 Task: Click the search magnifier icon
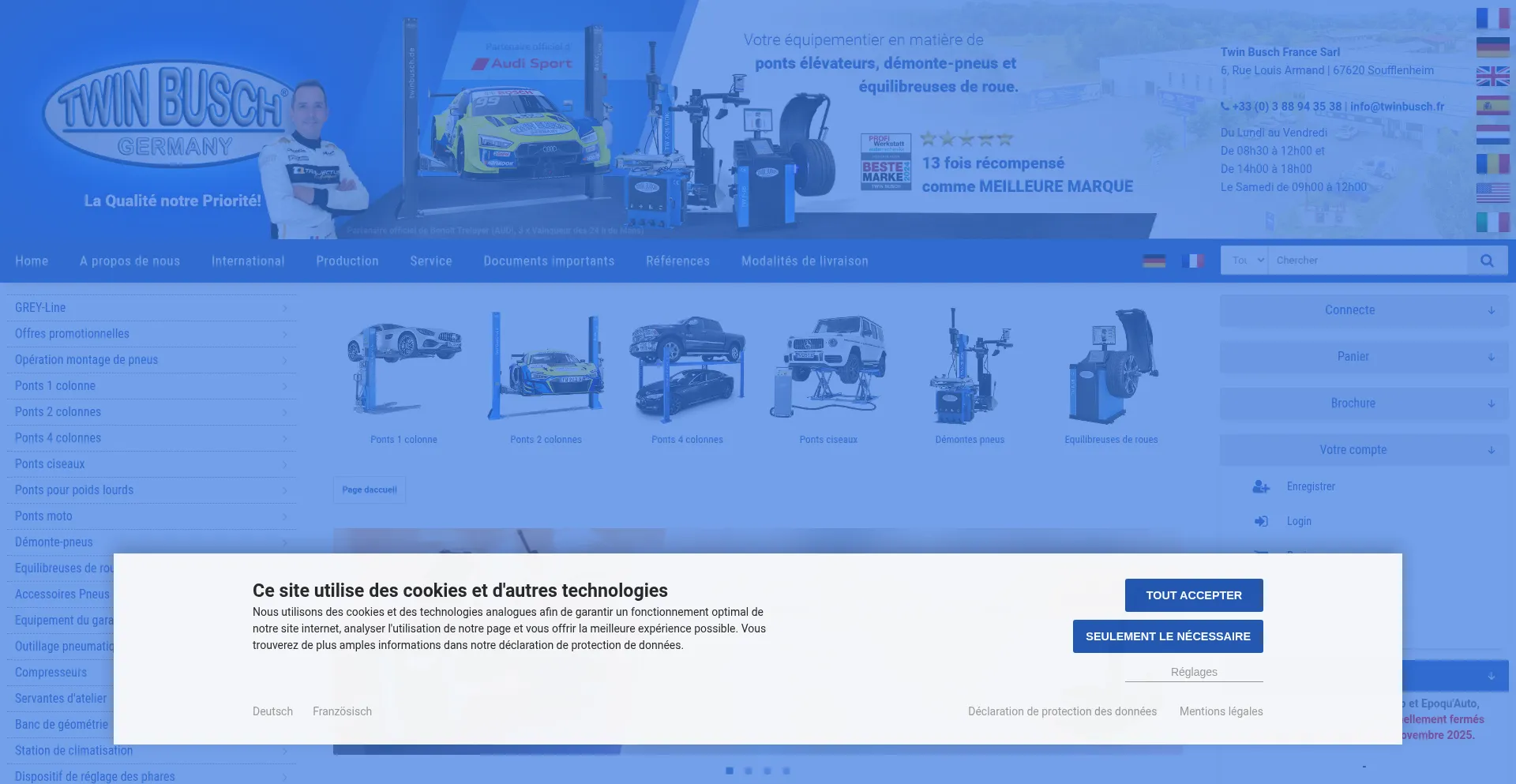(1487, 261)
